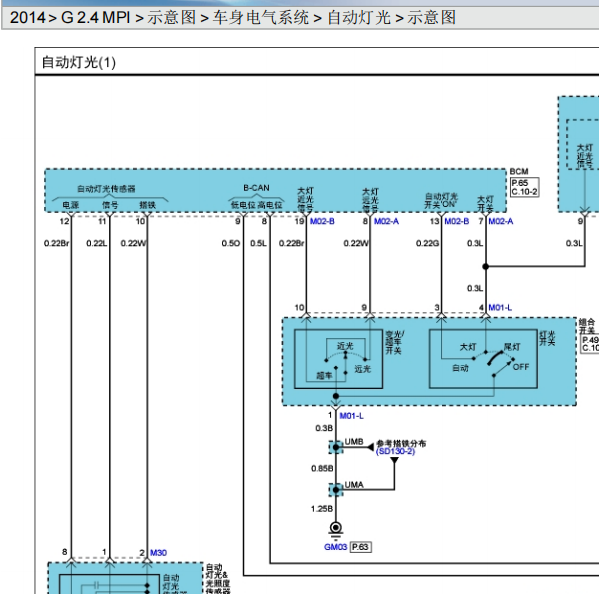Click the first 示意图 breadcrumb item
The image size is (599, 594).
(x=172, y=18)
